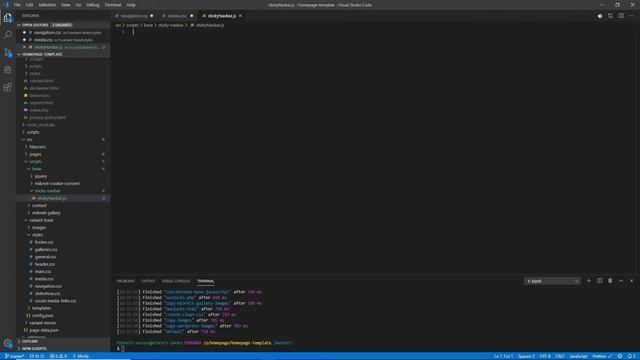Close the terminal panel
This screenshot has width=640, height=360.
click(x=631, y=281)
